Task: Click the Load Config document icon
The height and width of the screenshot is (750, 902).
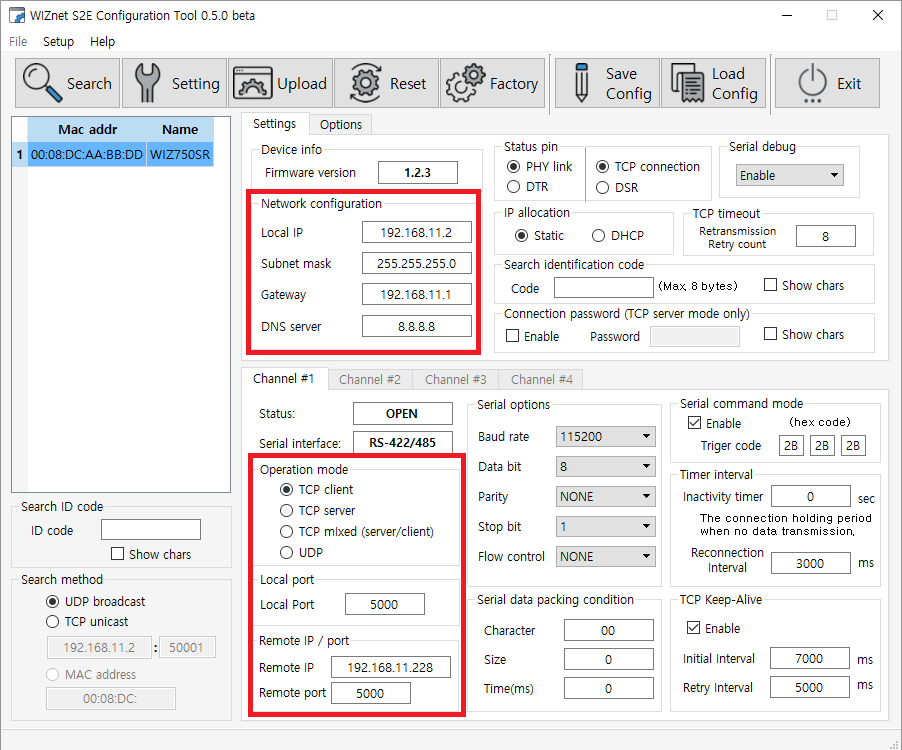Action: tap(687, 83)
